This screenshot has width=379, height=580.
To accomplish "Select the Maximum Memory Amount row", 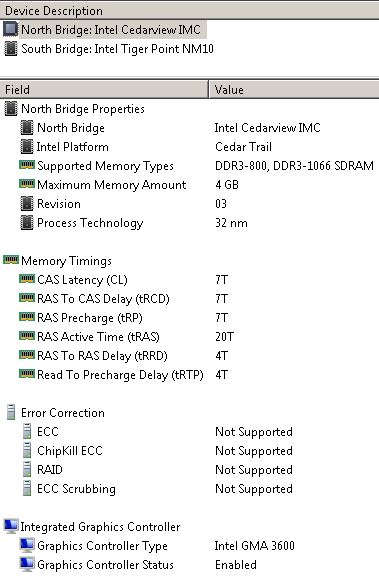I will coord(189,185).
